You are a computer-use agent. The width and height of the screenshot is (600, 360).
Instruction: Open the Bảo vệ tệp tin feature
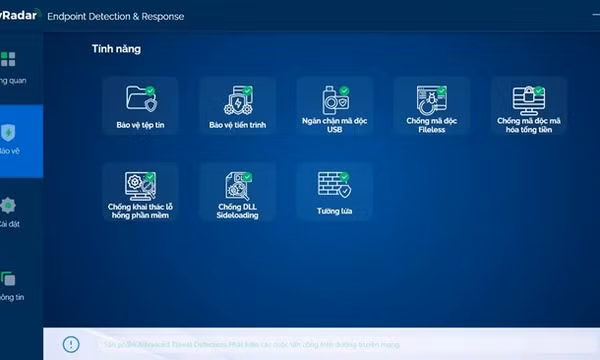[x=140, y=106]
